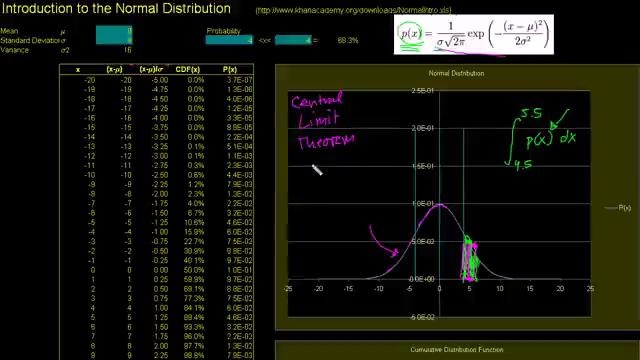
Task: Select the CDF cell showing 77.3%
Action: (x=194, y=298)
